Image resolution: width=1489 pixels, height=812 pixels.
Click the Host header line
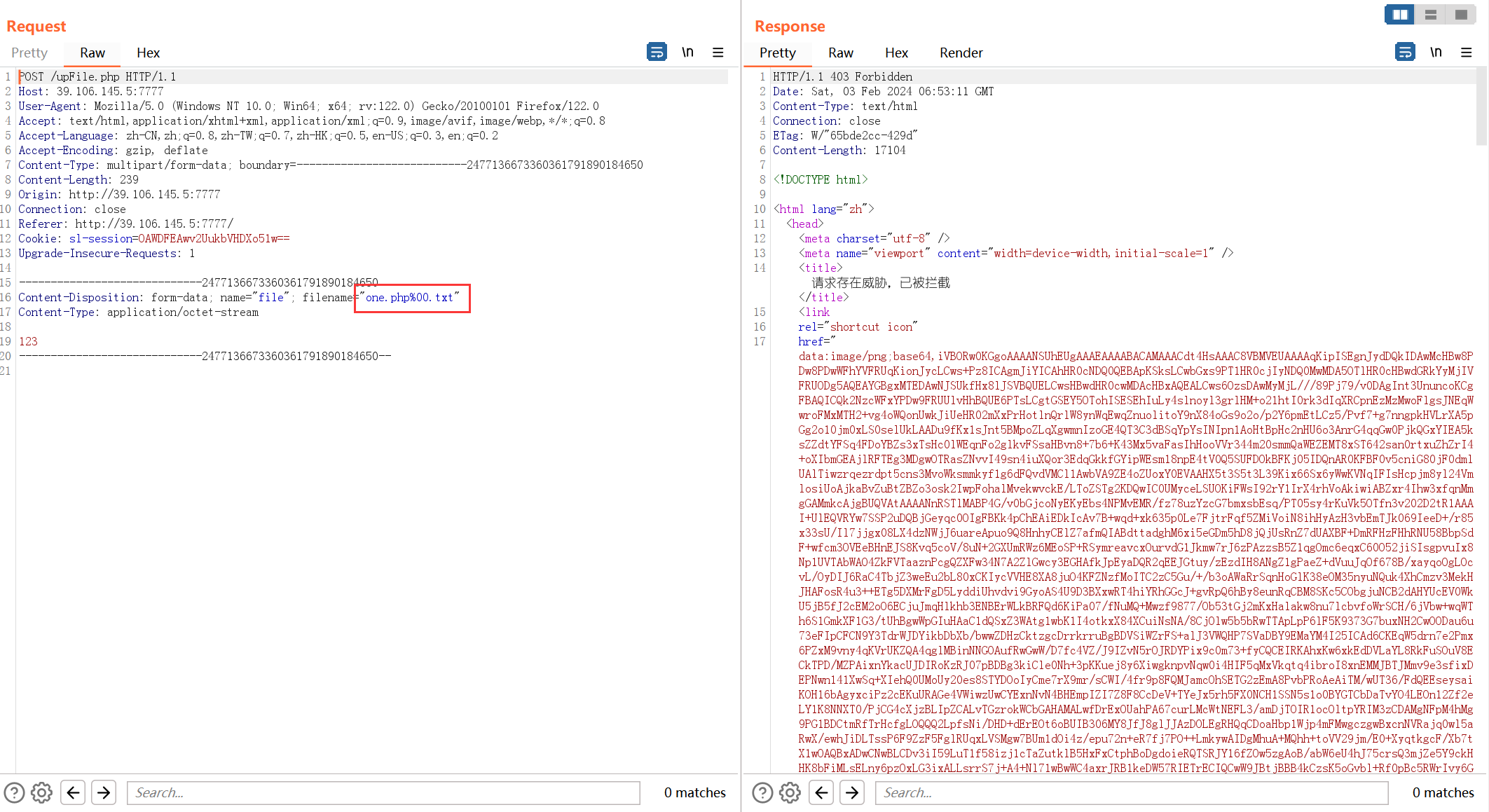[91, 91]
